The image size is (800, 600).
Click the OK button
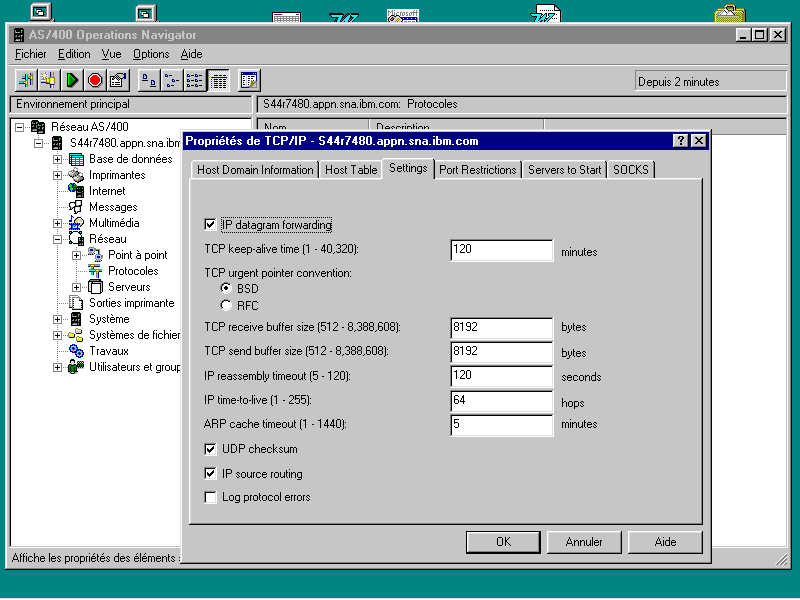click(503, 542)
